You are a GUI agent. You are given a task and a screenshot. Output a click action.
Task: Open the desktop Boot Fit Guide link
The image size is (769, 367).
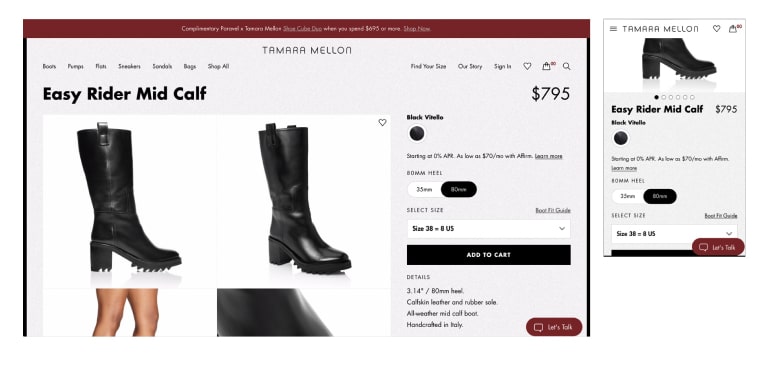[553, 210]
